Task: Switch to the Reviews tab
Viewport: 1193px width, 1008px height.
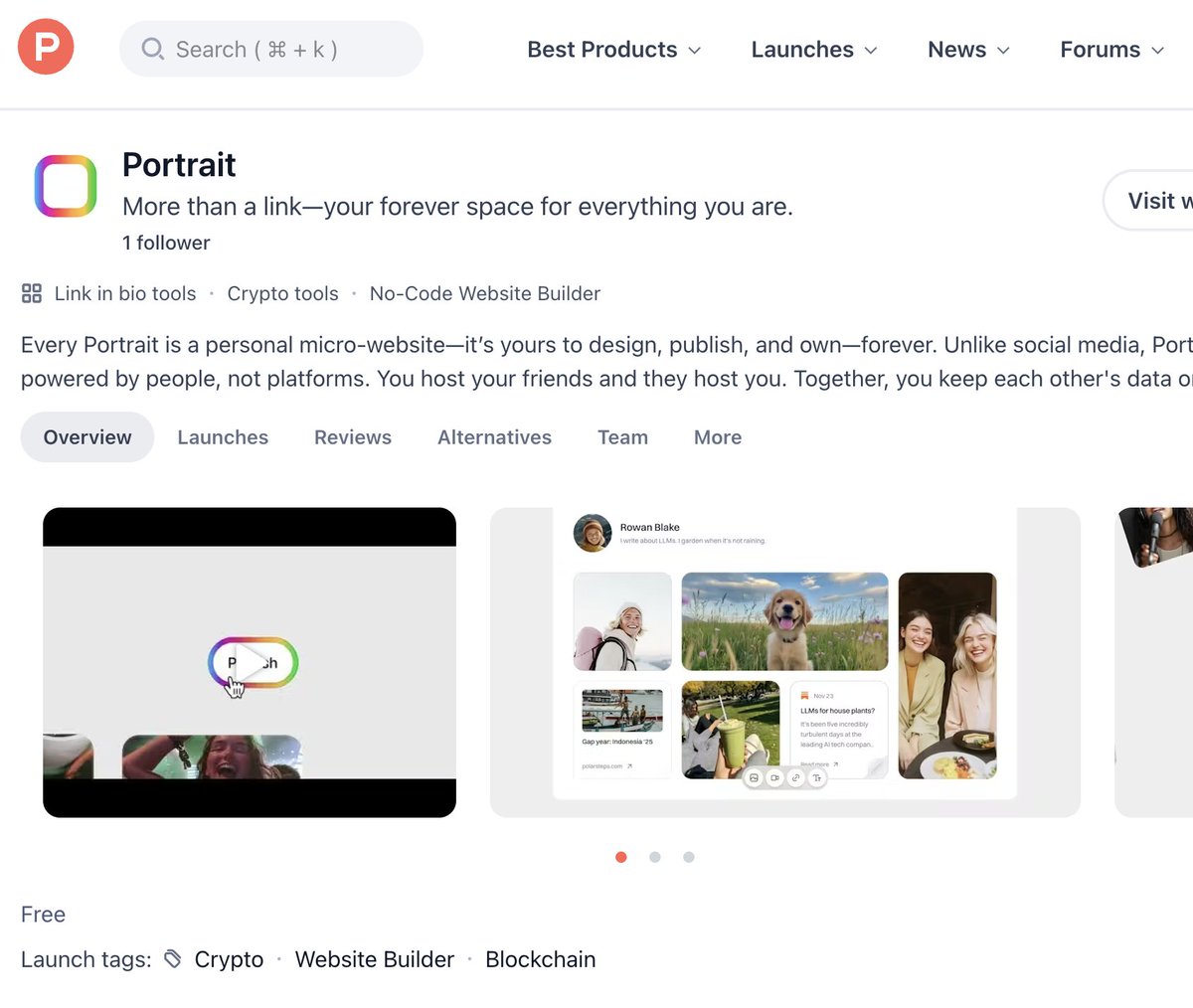Action: [x=353, y=437]
